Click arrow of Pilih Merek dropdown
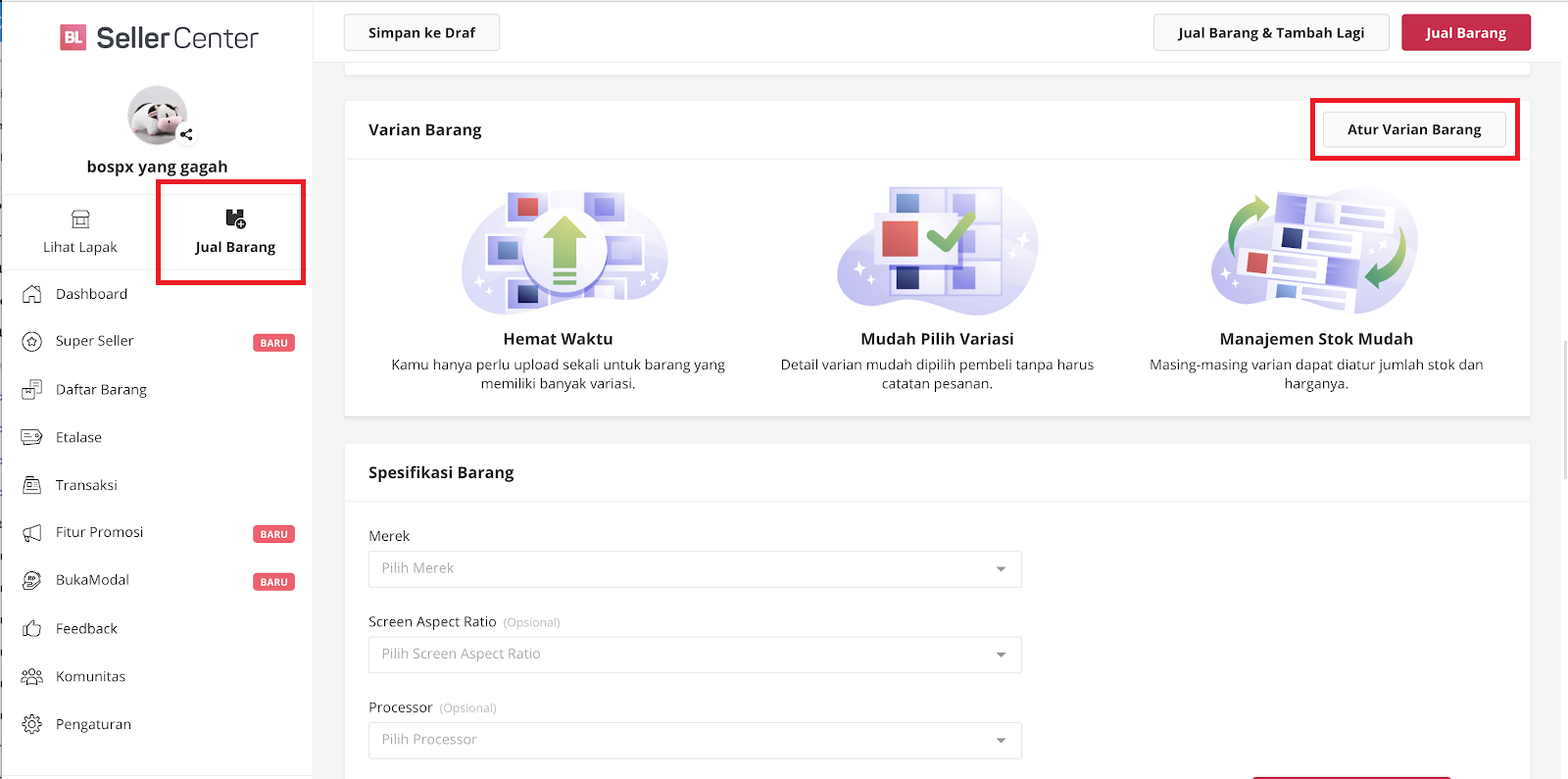1568x779 pixels. [1001, 569]
